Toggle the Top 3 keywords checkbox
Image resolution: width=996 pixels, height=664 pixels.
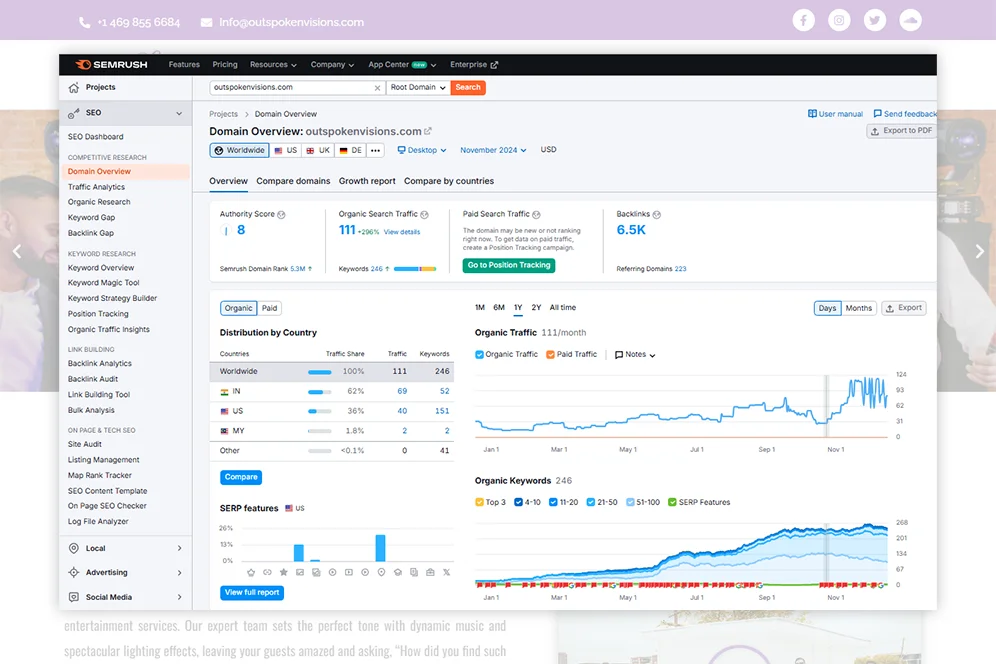pyautogui.click(x=479, y=502)
